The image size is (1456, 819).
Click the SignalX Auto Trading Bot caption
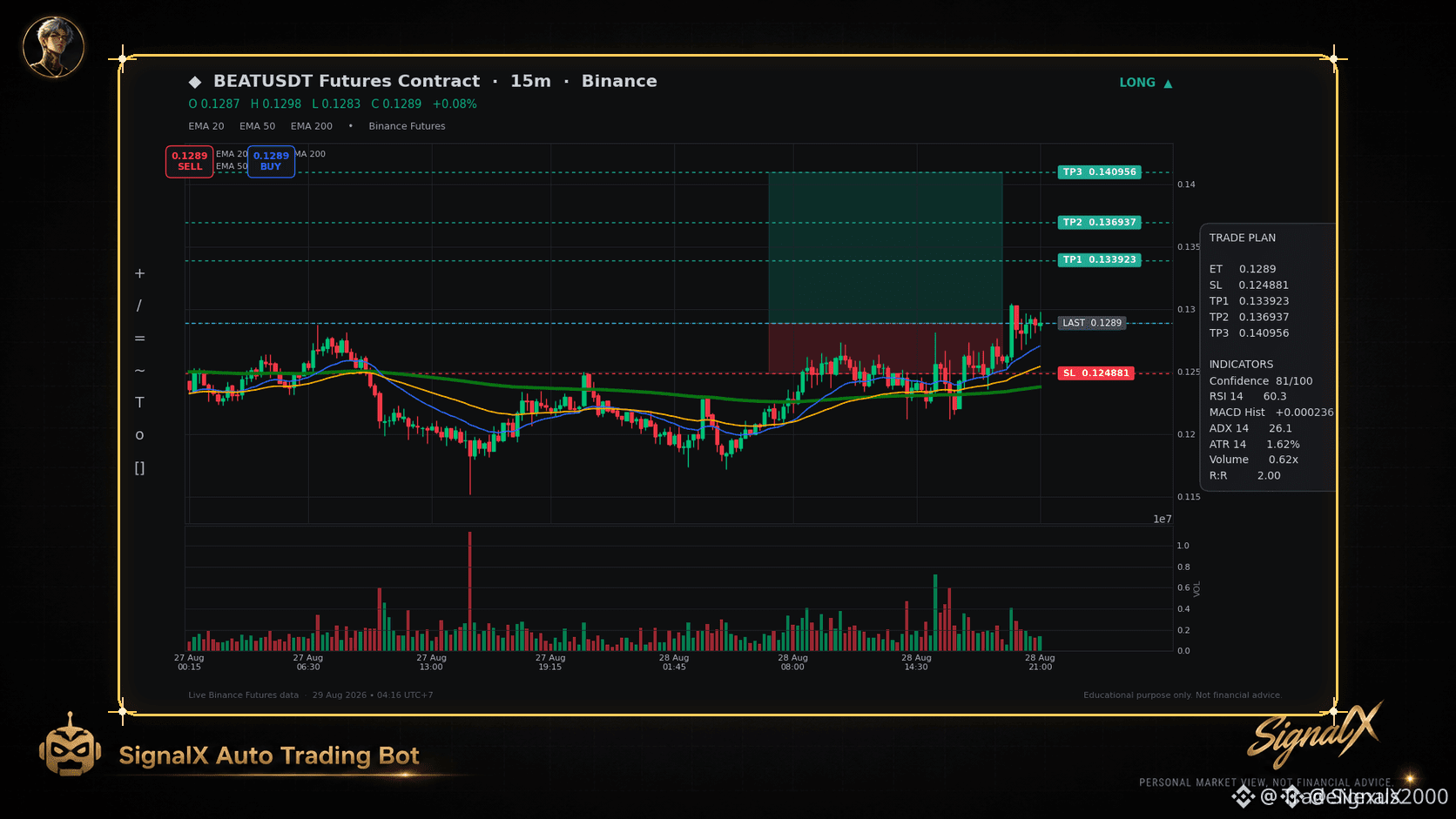point(269,755)
